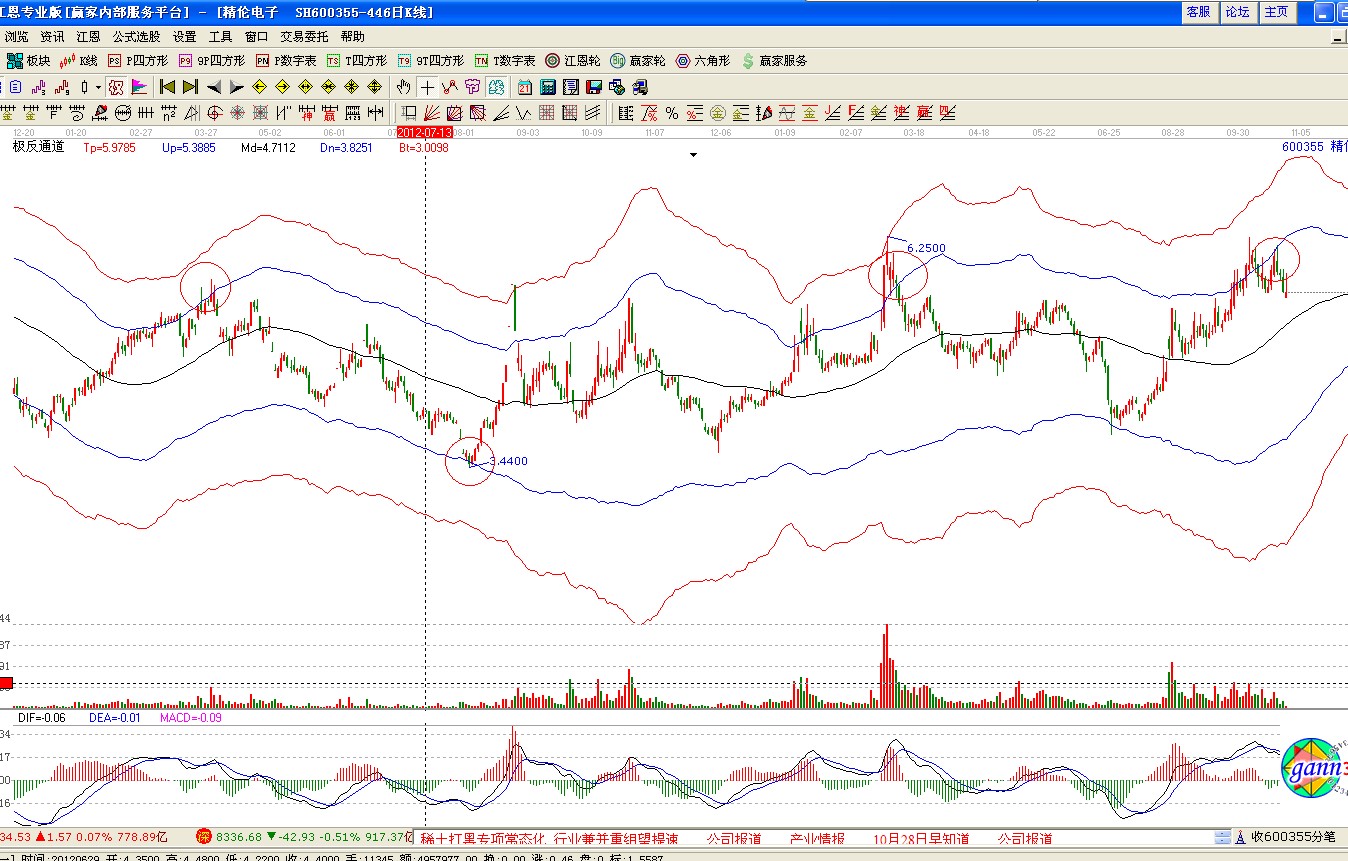This screenshot has width=1348, height=861.
Task: Open the 交易委托 menu
Action: 303,36
